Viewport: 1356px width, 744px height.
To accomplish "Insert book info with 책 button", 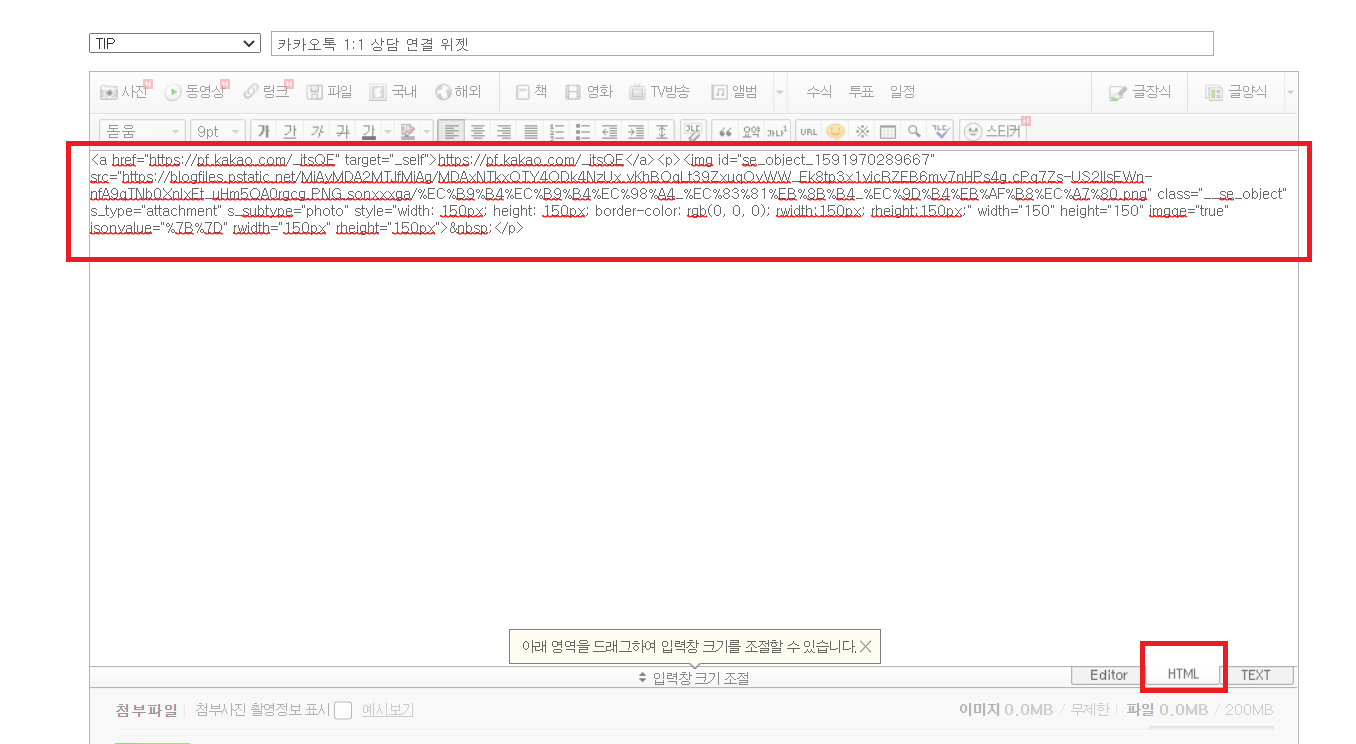I will [531, 92].
